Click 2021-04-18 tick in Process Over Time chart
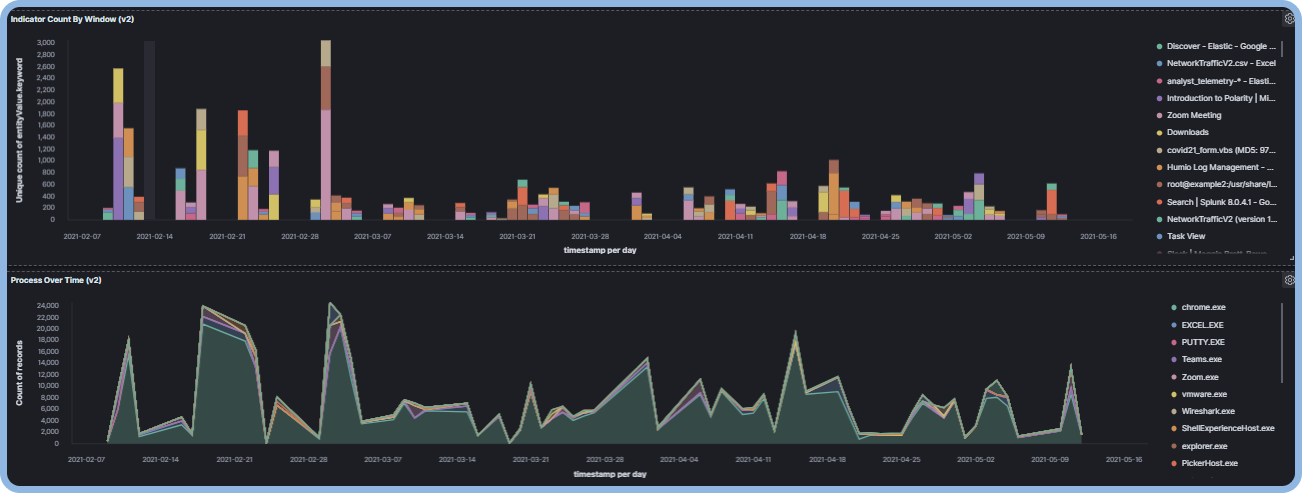 click(x=825, y=460)
